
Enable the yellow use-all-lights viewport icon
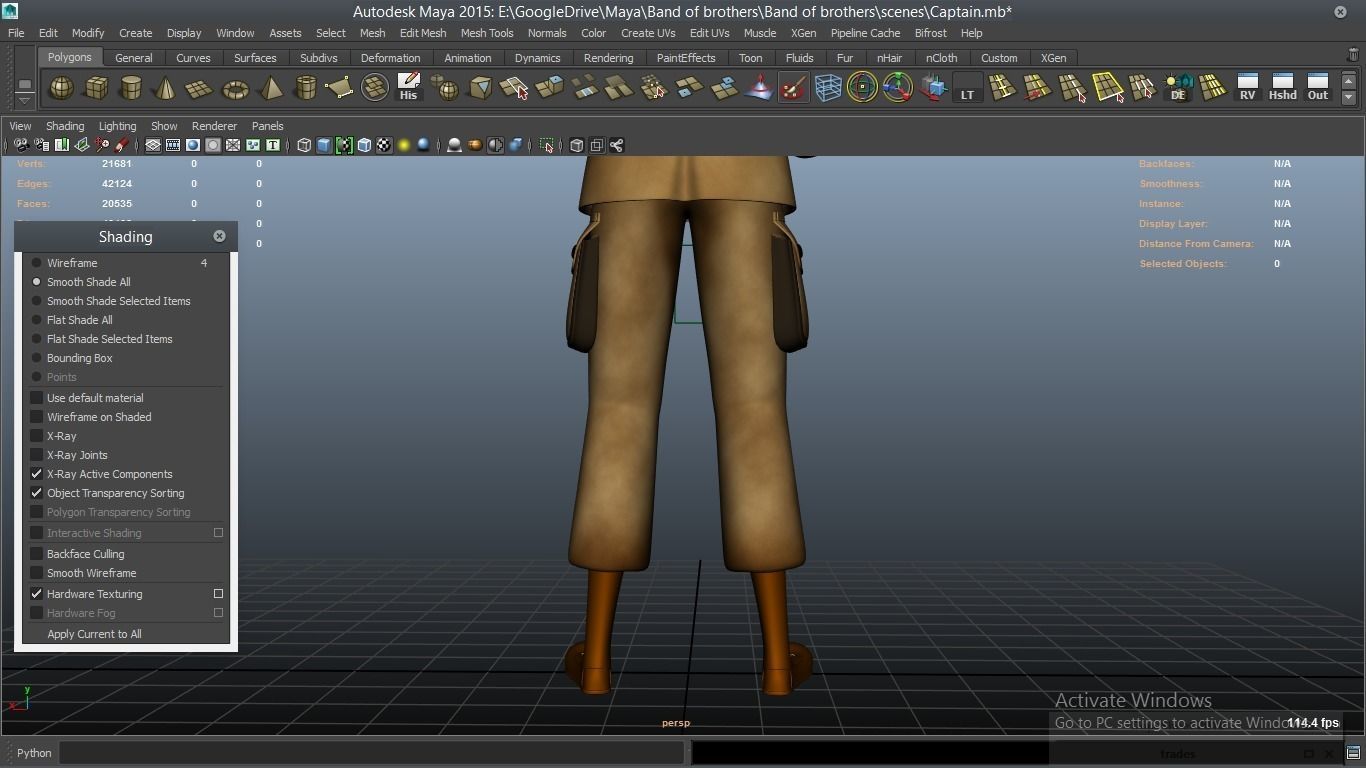pyautogui.click(x=404, y=146)
